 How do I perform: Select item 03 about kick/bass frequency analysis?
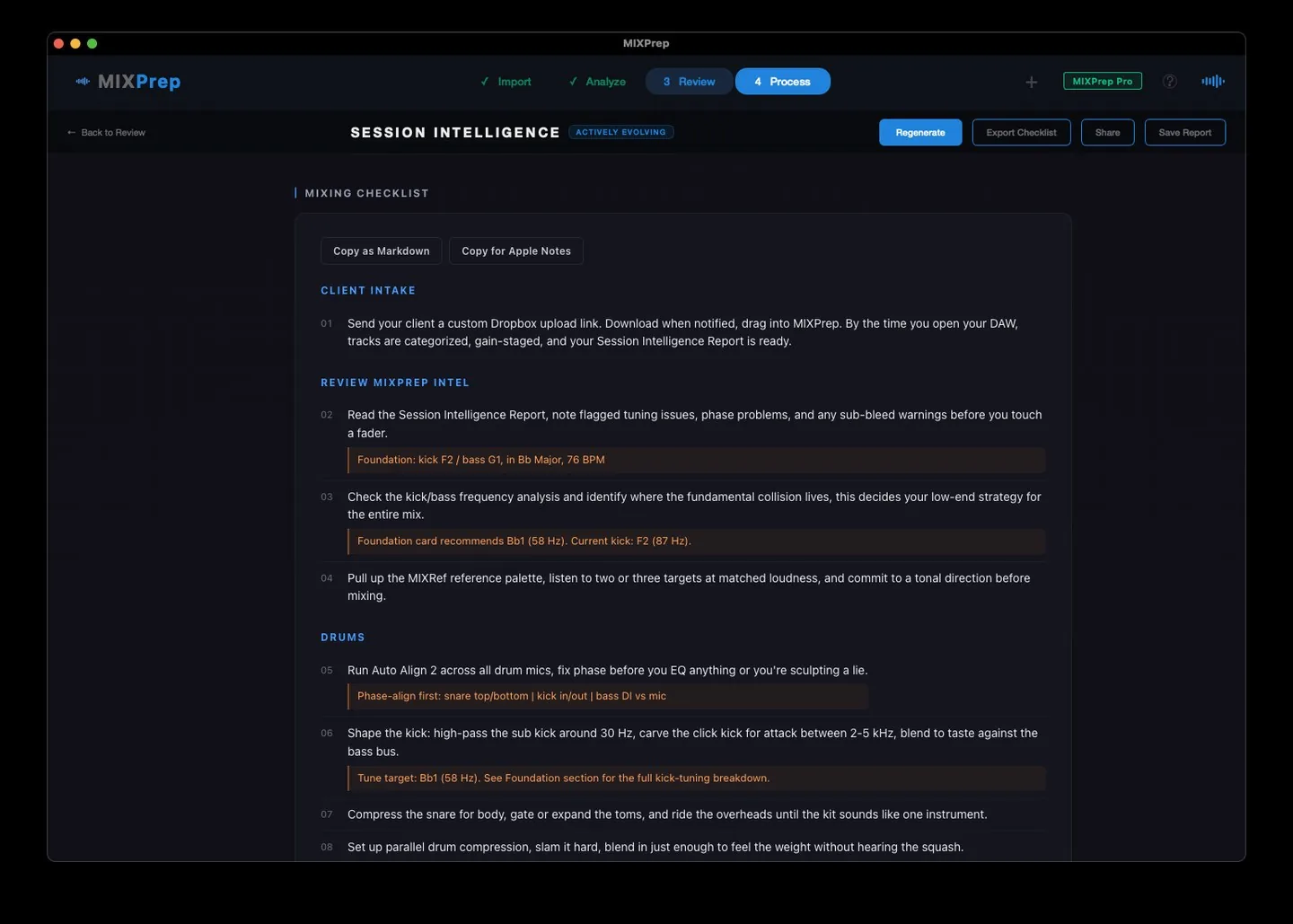[682, 506]
